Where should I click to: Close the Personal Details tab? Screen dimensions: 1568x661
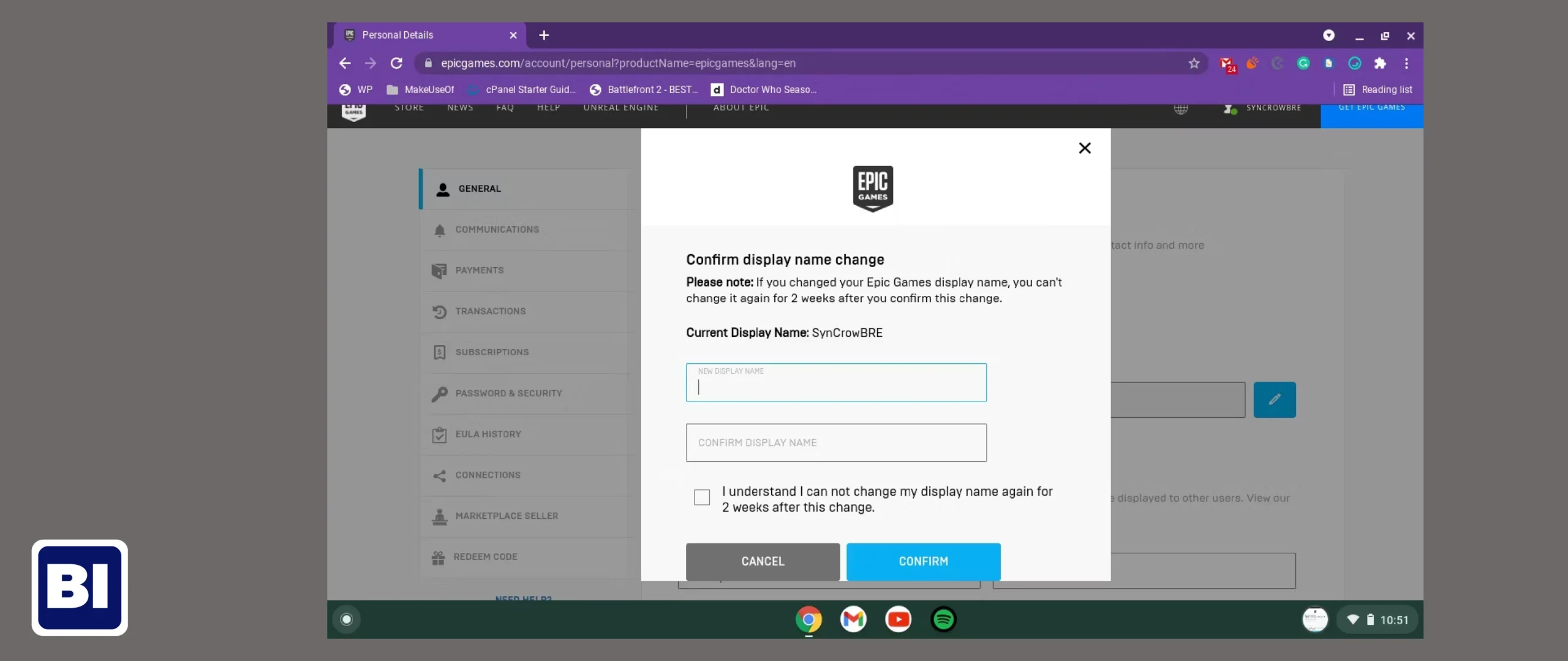point(513,36)
